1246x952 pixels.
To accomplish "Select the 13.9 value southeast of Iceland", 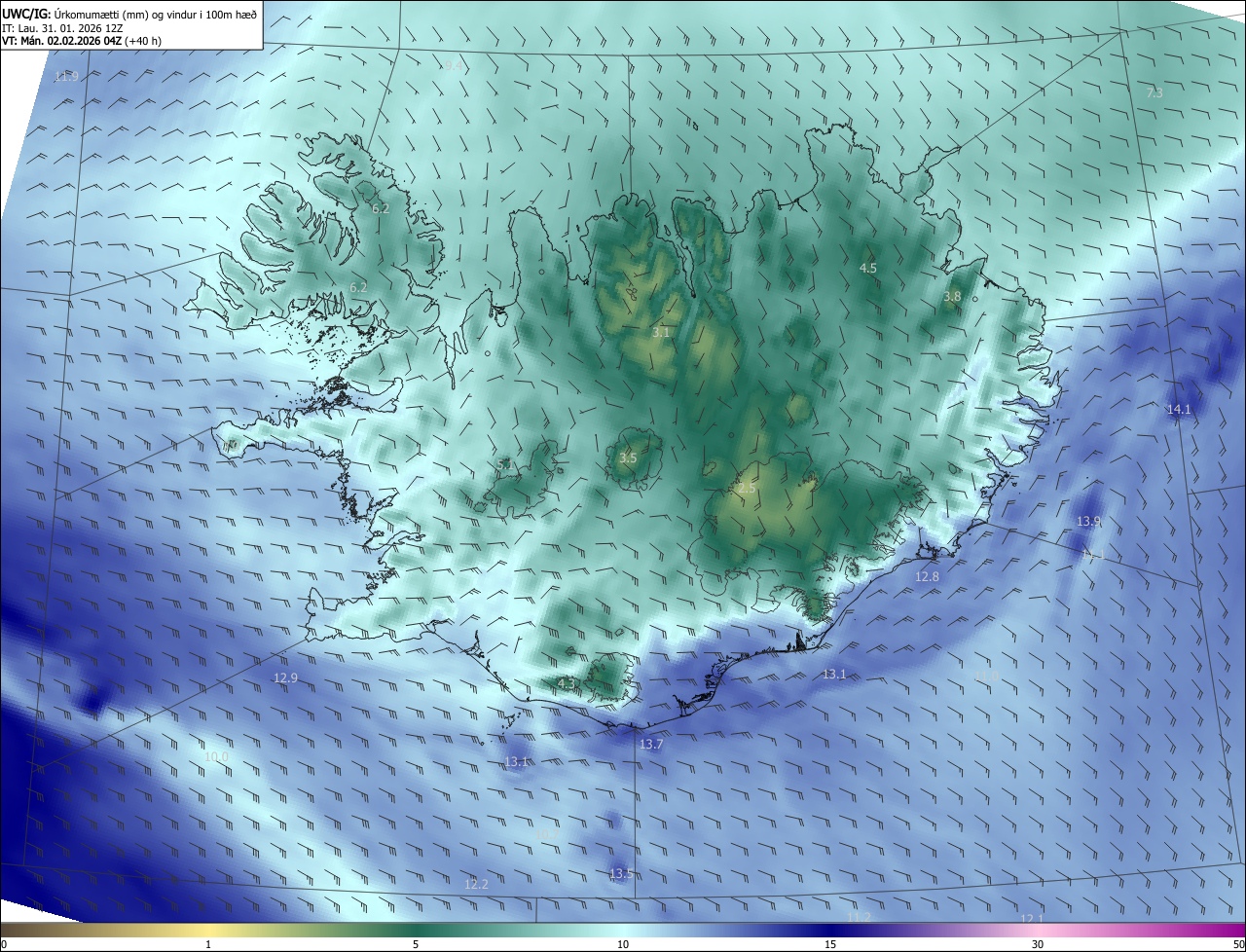I will coord(1088,521).
